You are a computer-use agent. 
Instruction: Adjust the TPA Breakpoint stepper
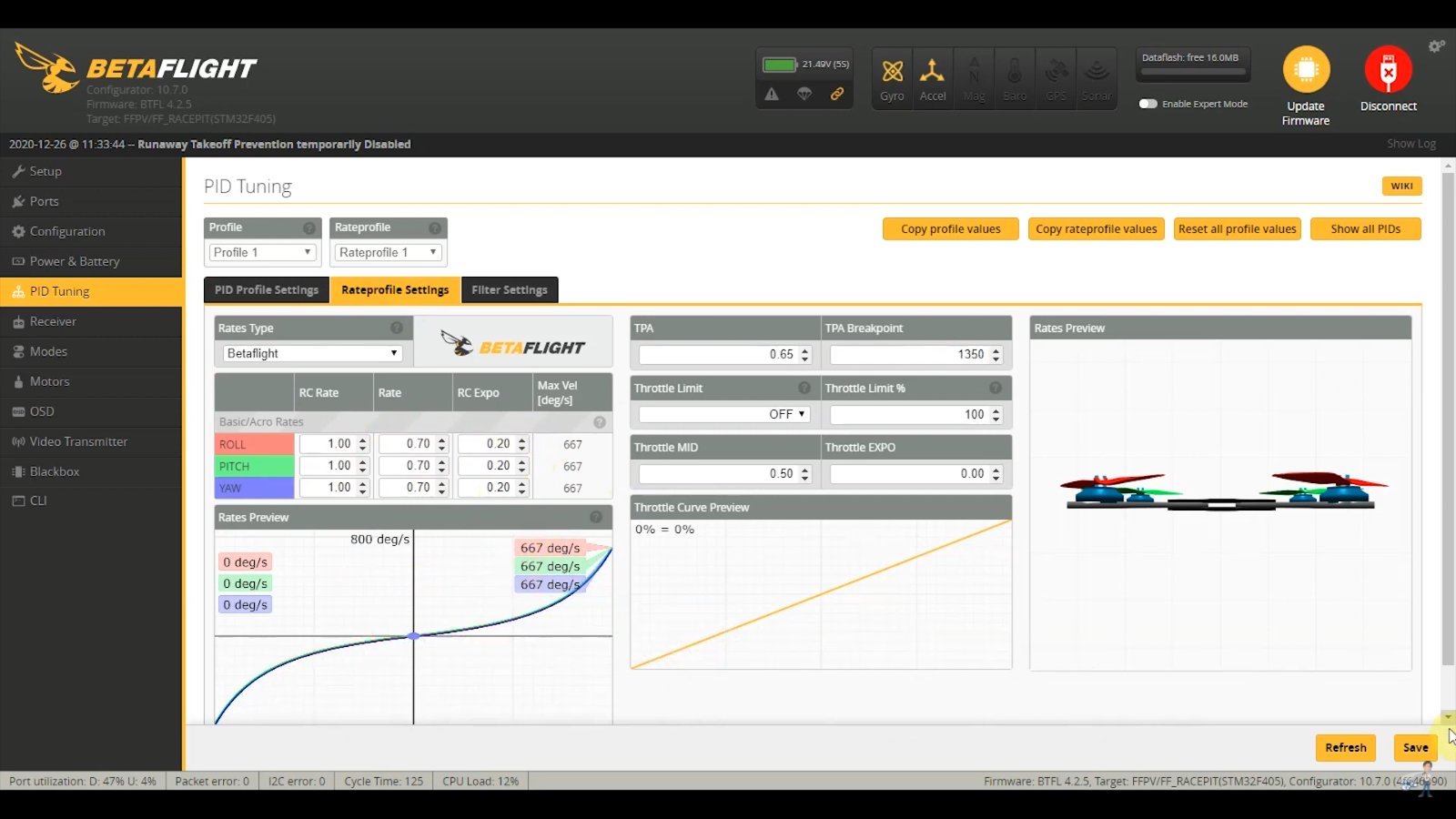[996, 355]
